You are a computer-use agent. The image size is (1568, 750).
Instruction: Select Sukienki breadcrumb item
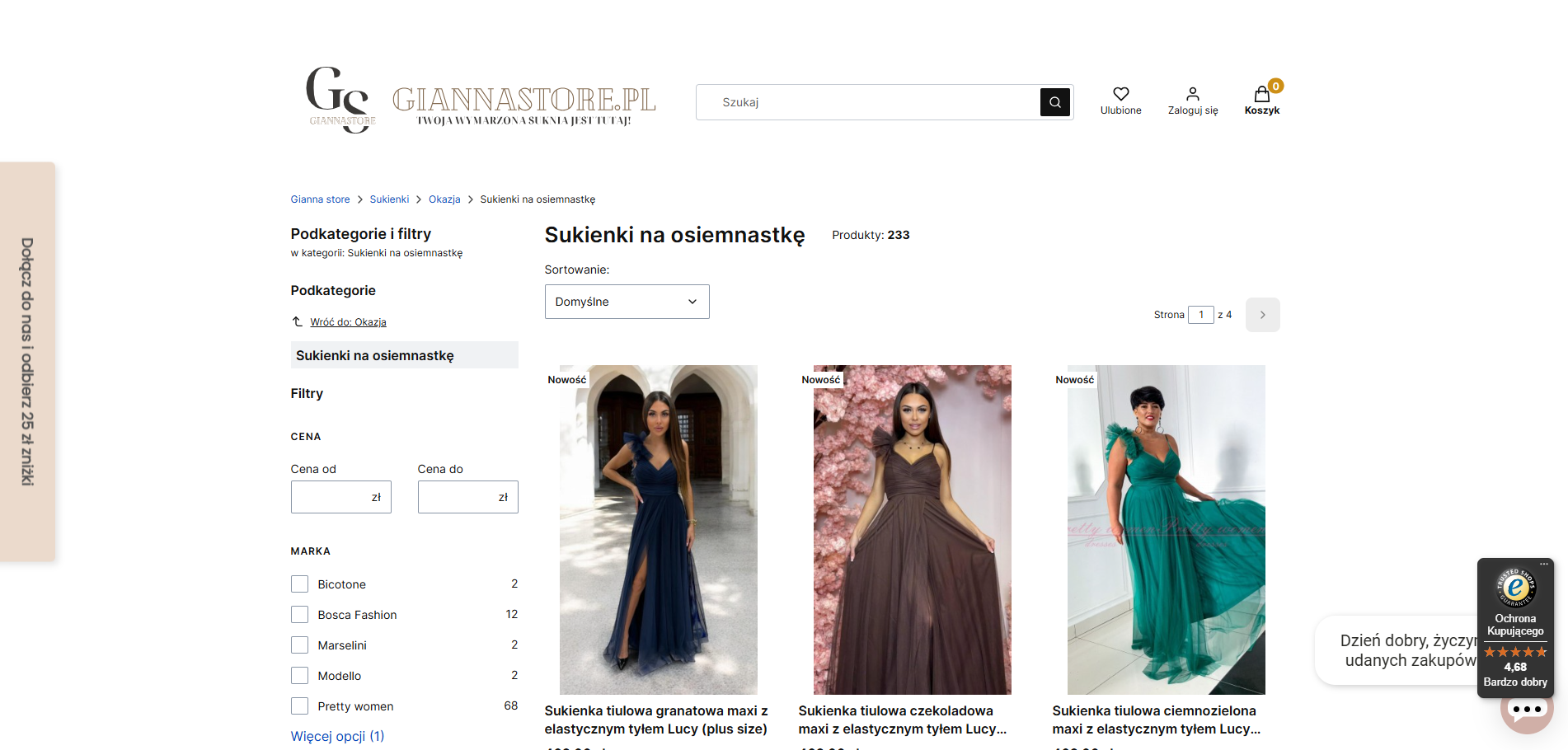389,199
